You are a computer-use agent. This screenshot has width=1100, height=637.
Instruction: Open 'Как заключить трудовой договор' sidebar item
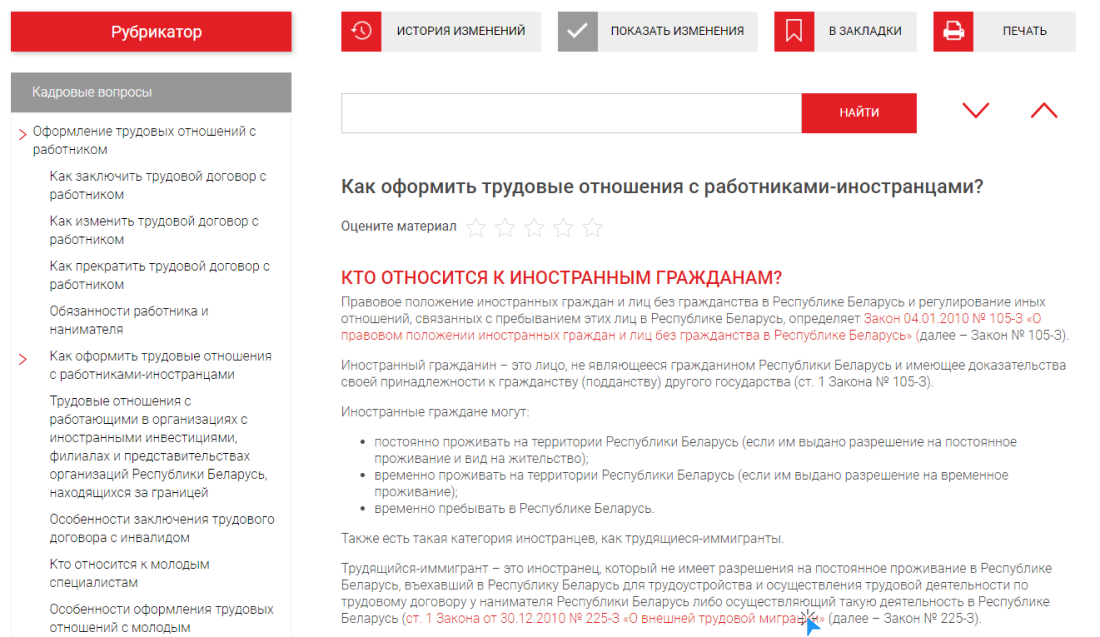[158, 185]
